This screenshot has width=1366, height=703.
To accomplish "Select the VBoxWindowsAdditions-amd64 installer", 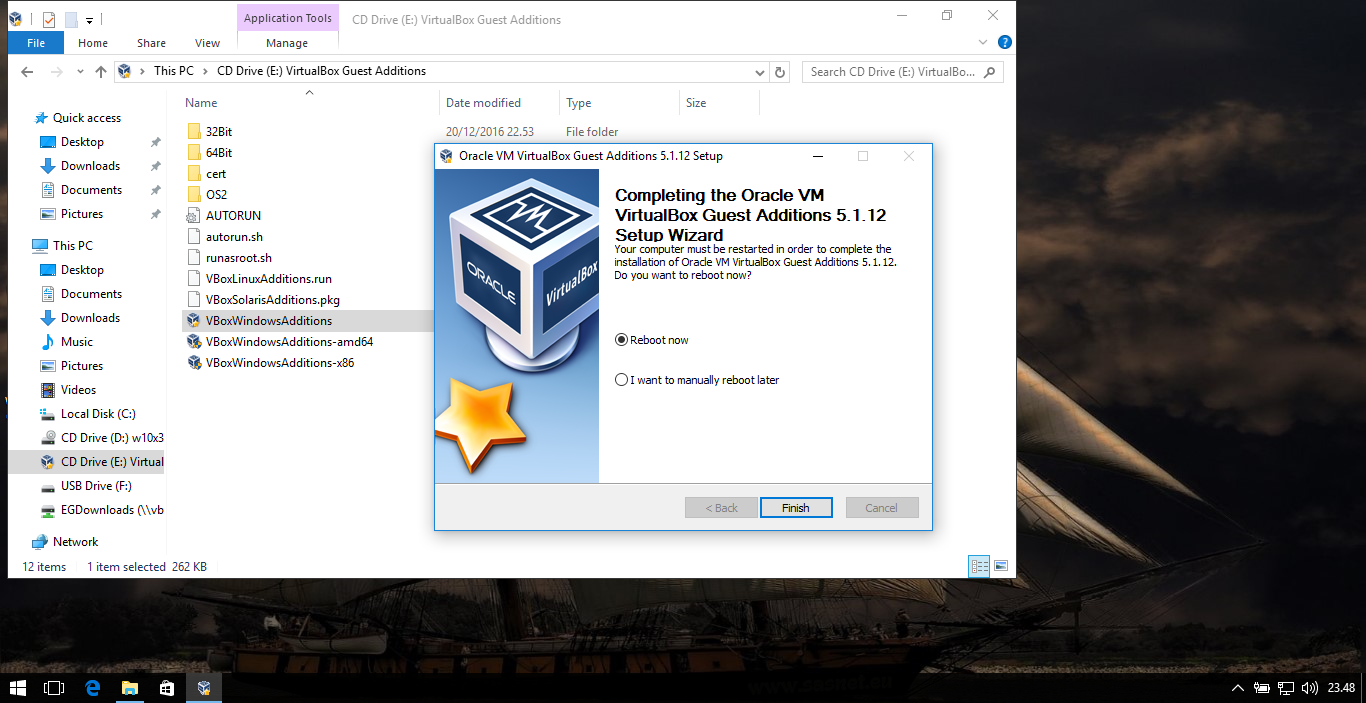I will (x=289, y=342).
